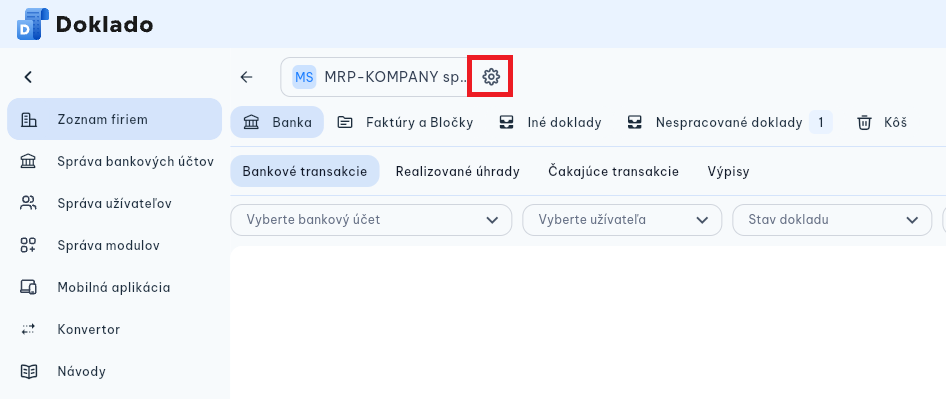Screen dimensions: 946x399
Task: Click the users icon next to Správa užívateľov
Action: pyautogui.click(x=28, y=203)
